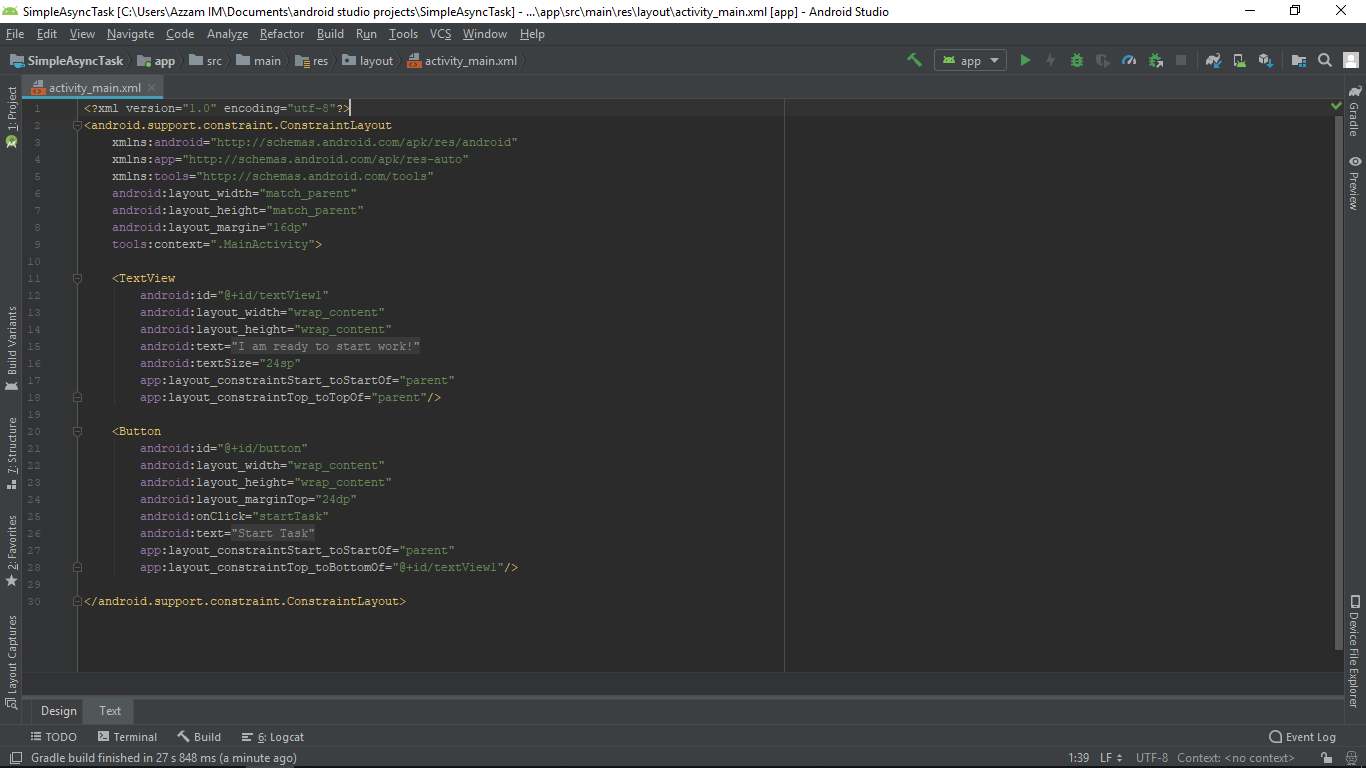Toggle the Layout Captures side panel
Viewport: 1366px width, 768px height.
pos(11,661)
